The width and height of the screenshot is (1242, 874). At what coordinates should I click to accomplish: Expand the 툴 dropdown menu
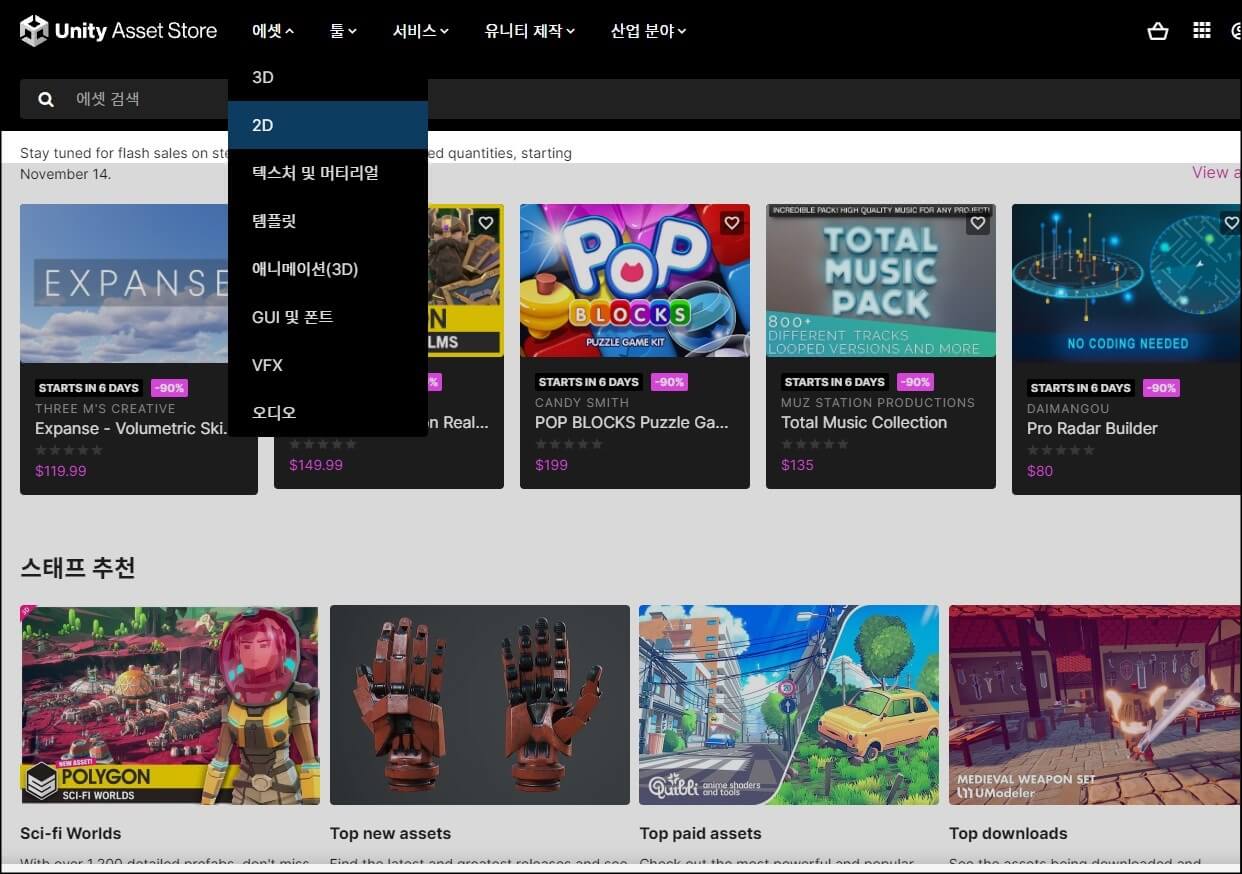pyautogui.click(x=343, y=31)
